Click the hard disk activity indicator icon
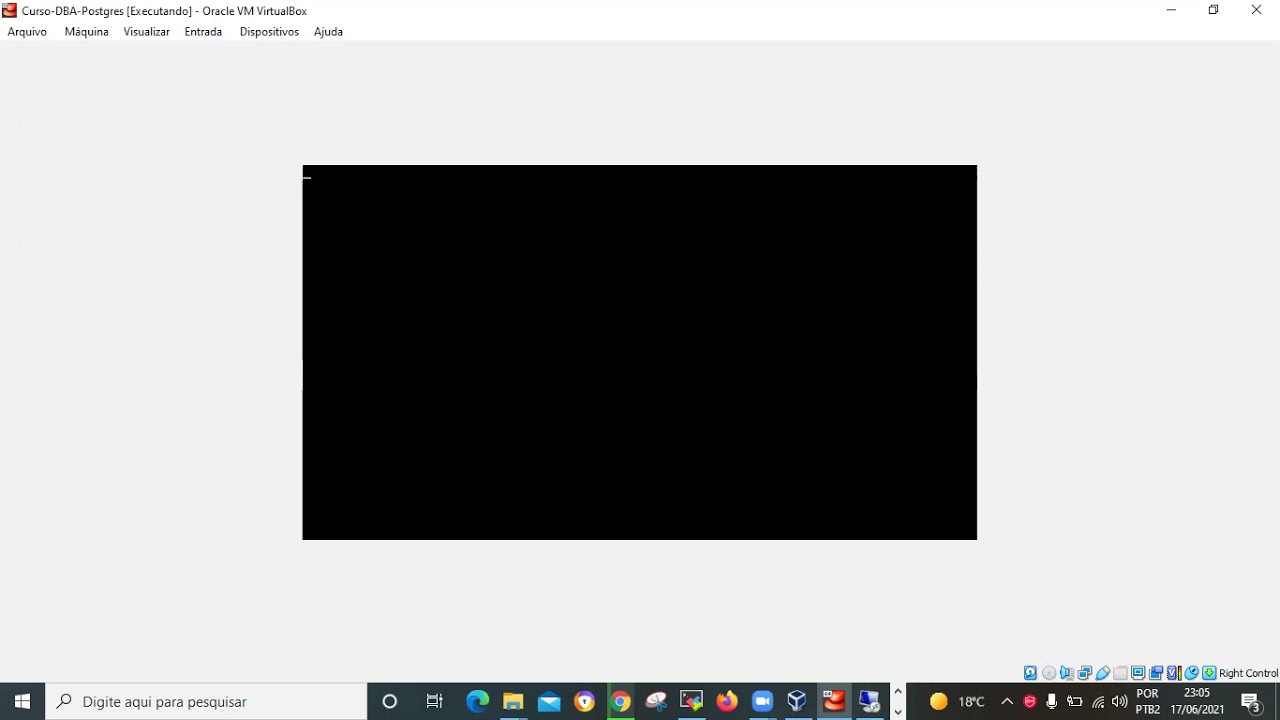Viewport: 1280px width, 720px height. [1030, 673]
